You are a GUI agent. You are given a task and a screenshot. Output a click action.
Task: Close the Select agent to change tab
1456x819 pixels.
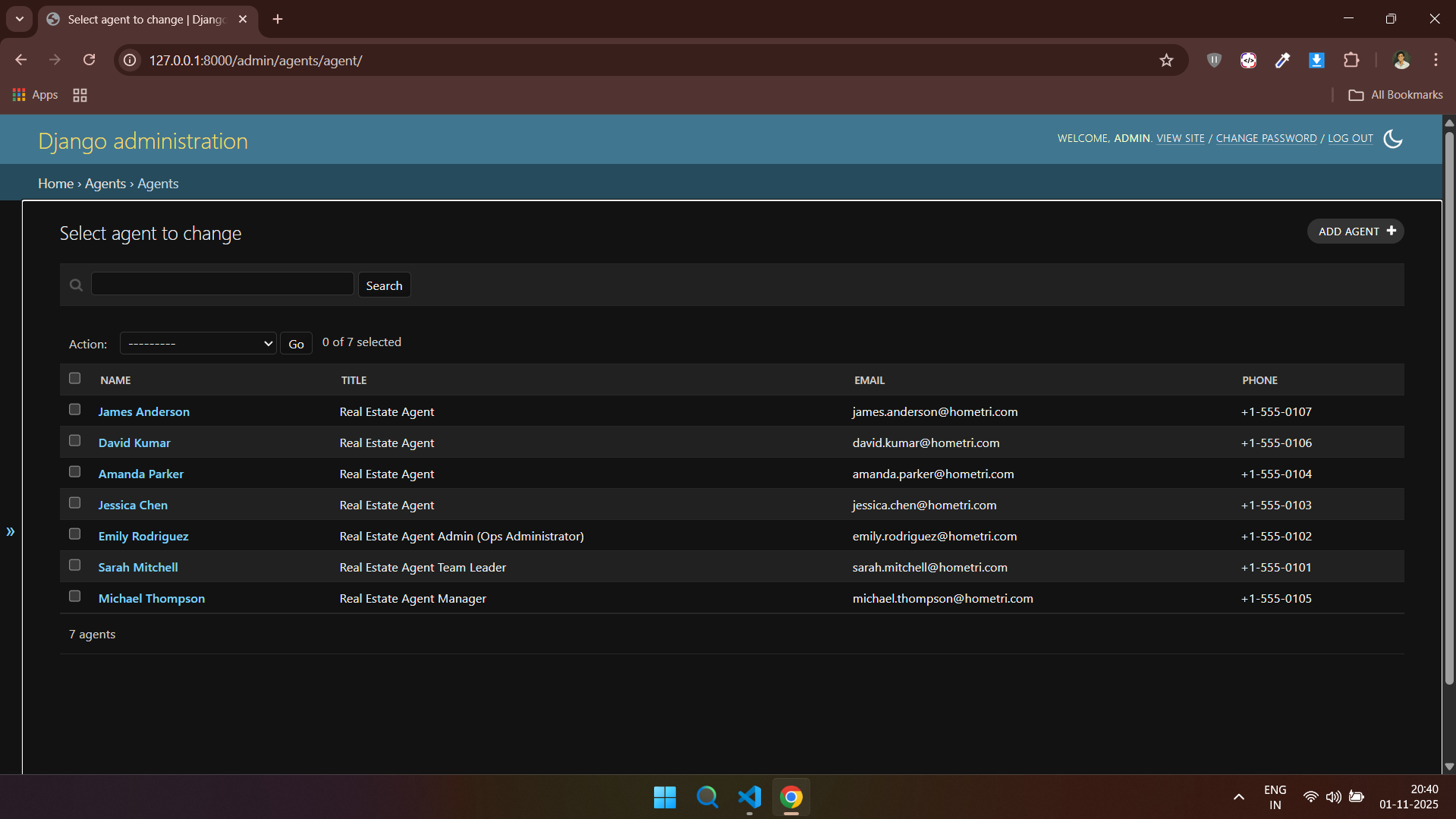[x=243, y=19]
